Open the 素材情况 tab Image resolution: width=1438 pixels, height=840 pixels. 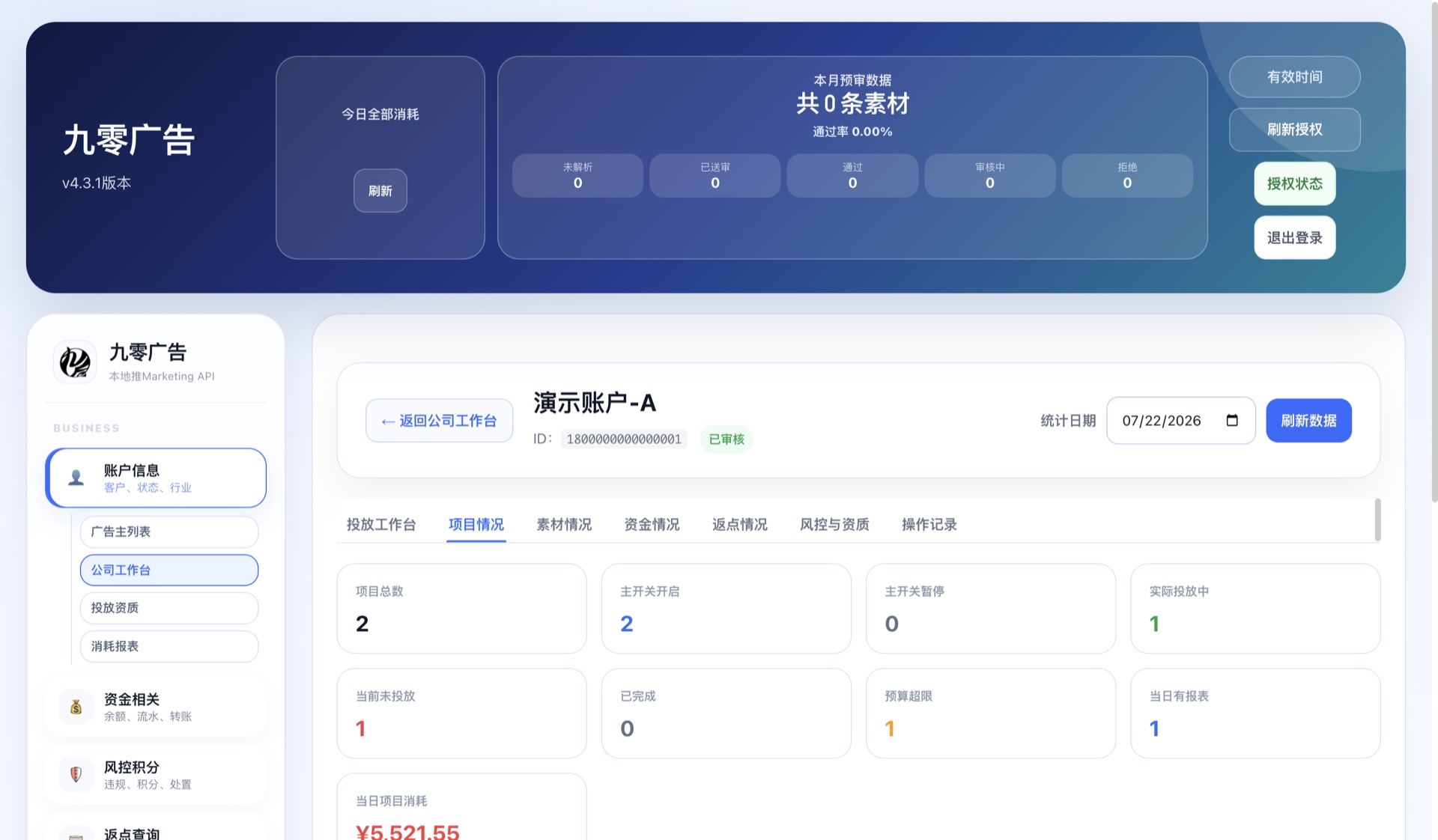tap(564, 524)
